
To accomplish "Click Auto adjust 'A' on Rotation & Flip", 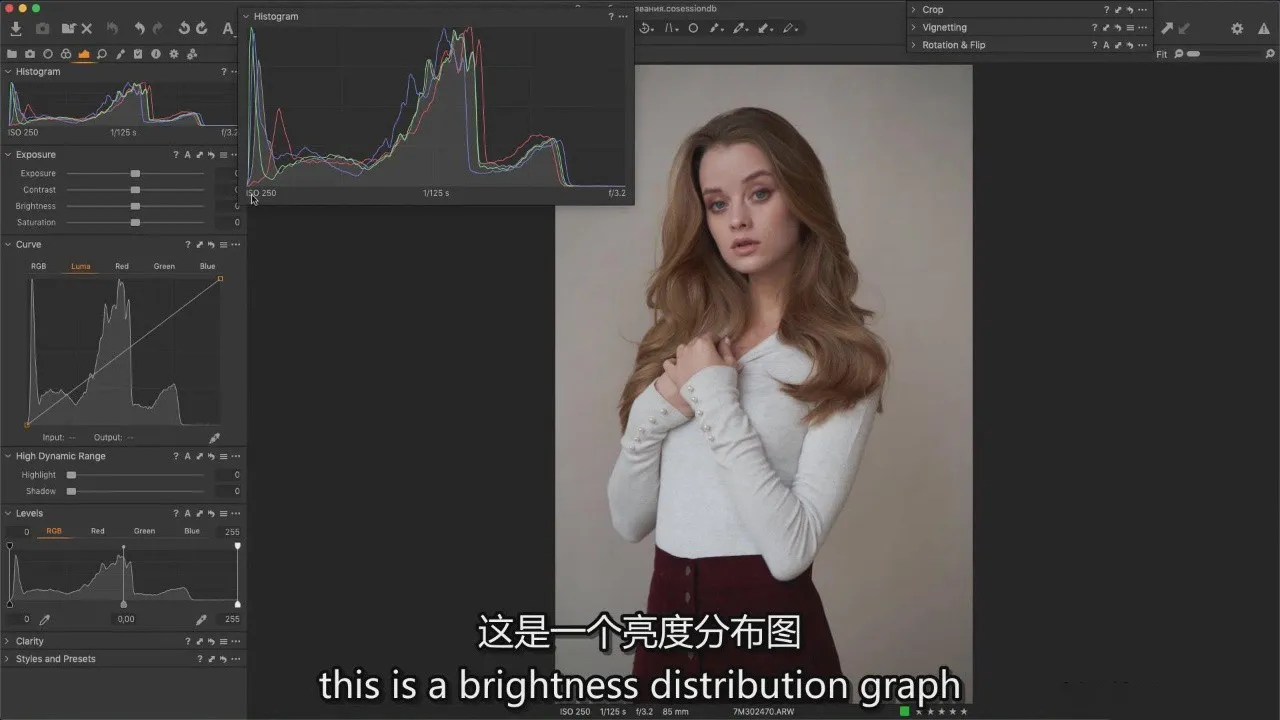I will 1107,45.
